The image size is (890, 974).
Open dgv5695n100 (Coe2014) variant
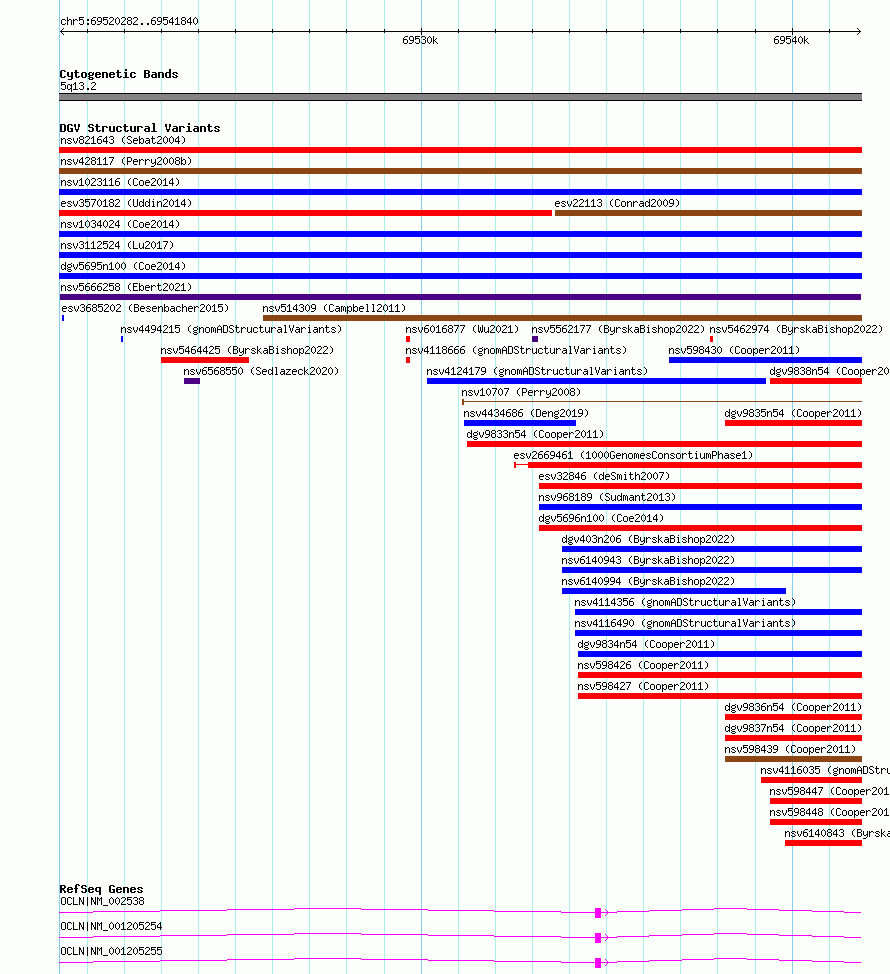123,267
